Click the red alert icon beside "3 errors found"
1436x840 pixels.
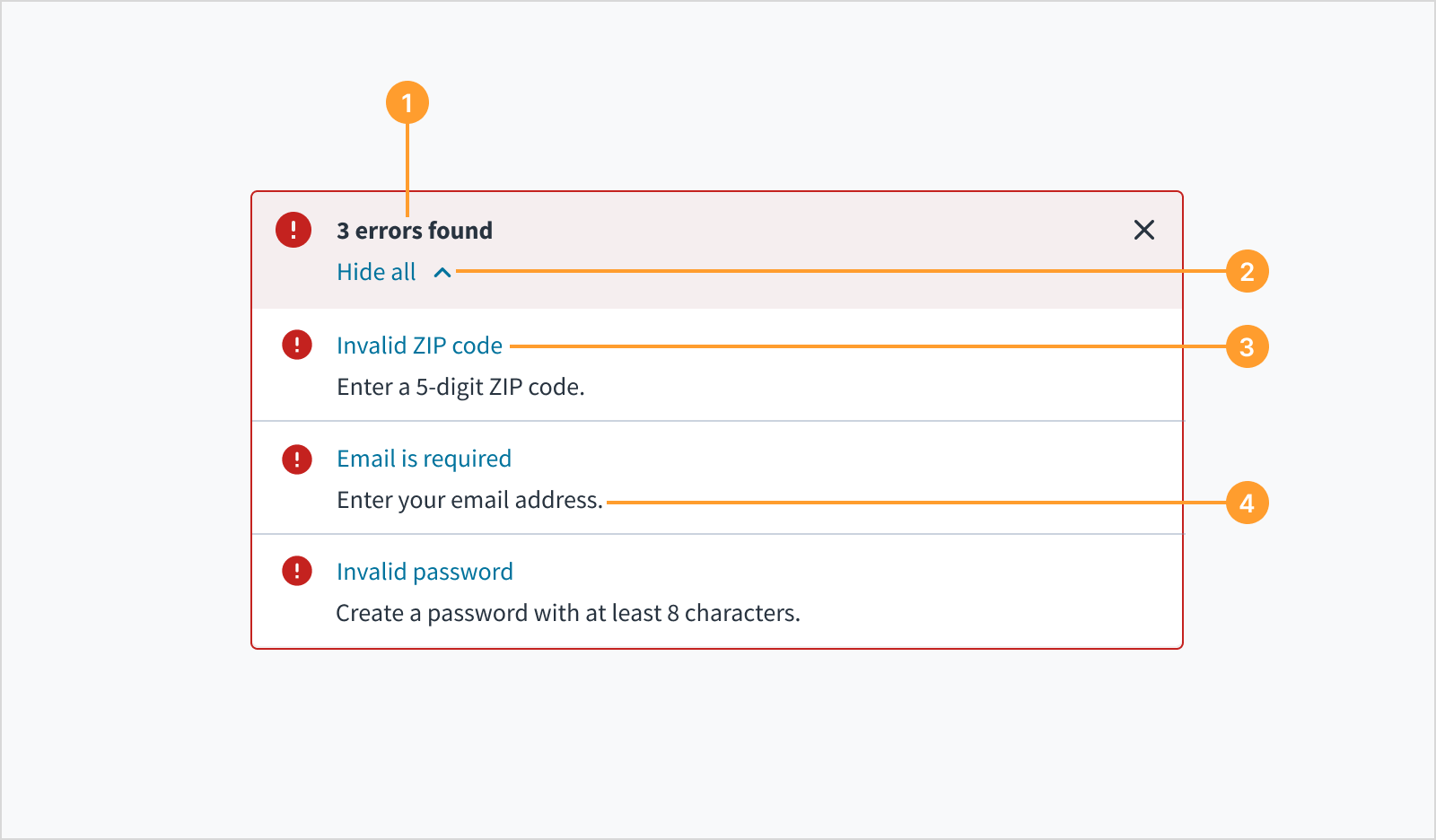[x=293, y=230]
